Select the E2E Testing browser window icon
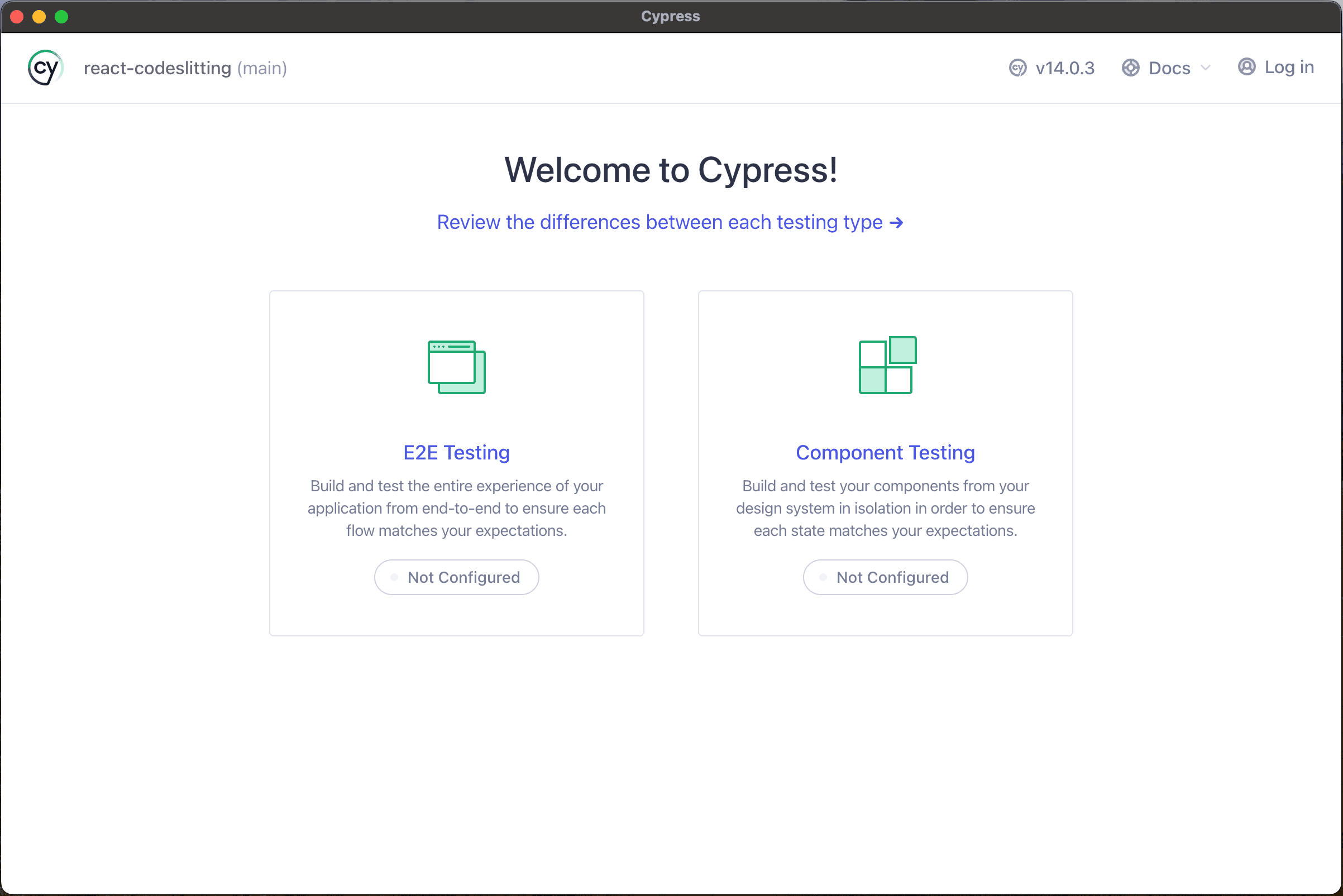 pos(457,367)
